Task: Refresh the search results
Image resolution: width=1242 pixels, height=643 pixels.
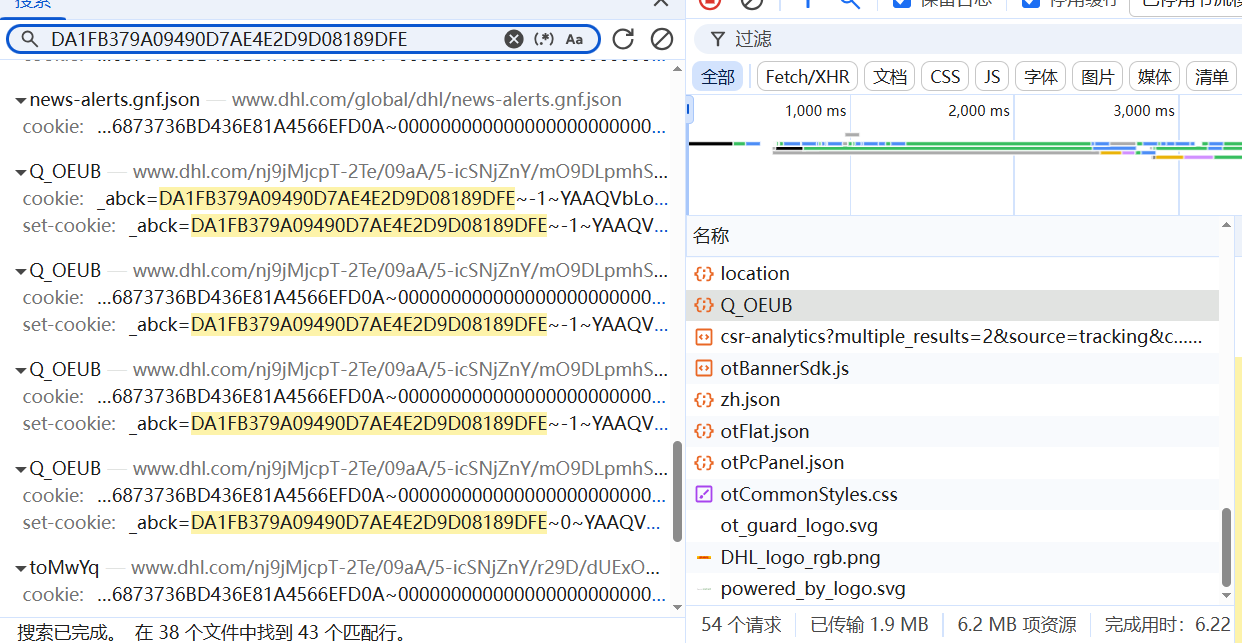Action: tap(623, 39)
